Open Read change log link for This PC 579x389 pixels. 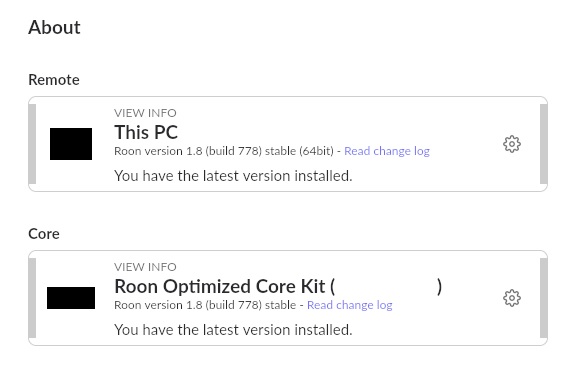pos(387,151)
